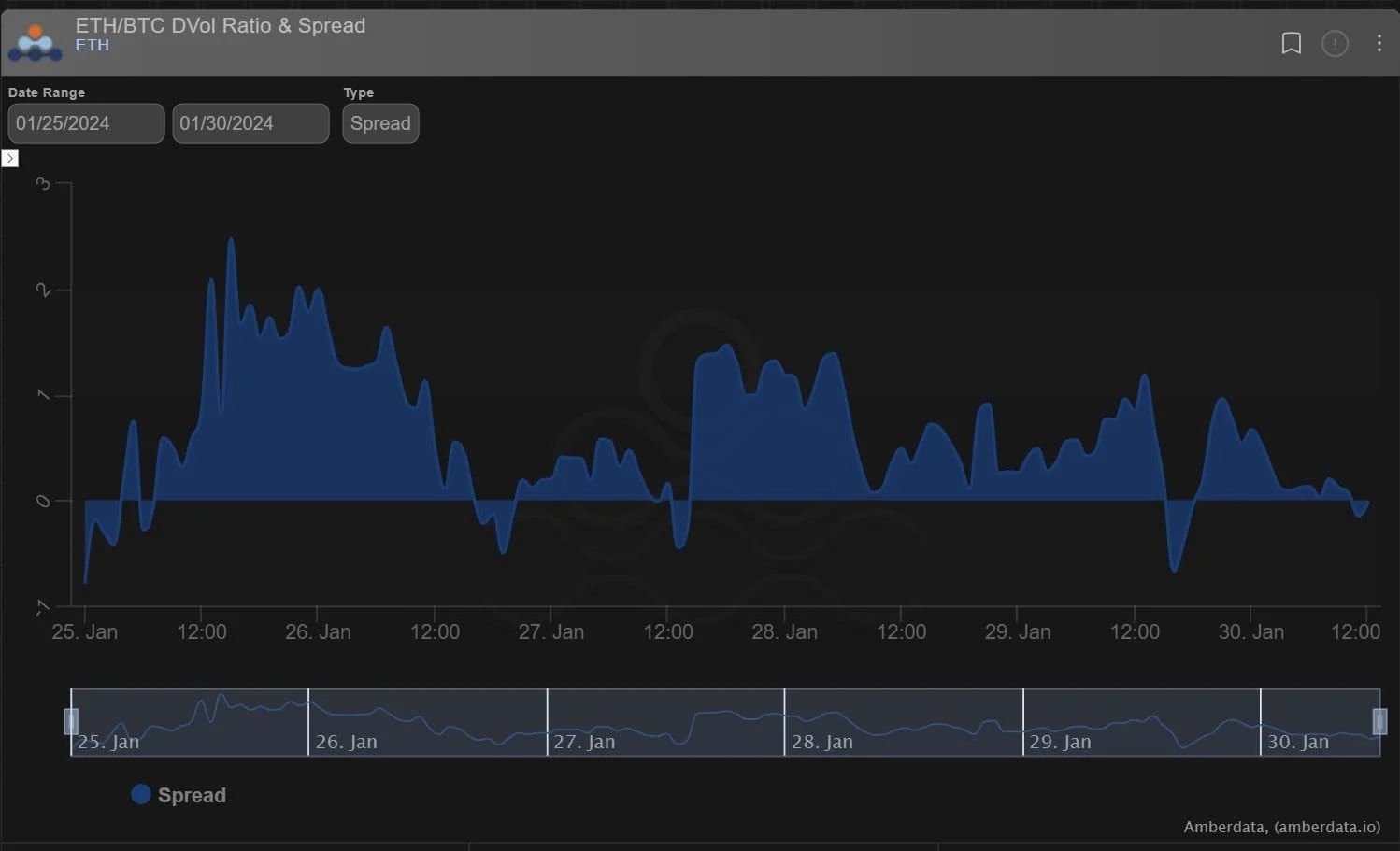Screen dimensions: 1400x851
Task: Click the 27. Jan x-axis label
Action: tap(551, 632)
